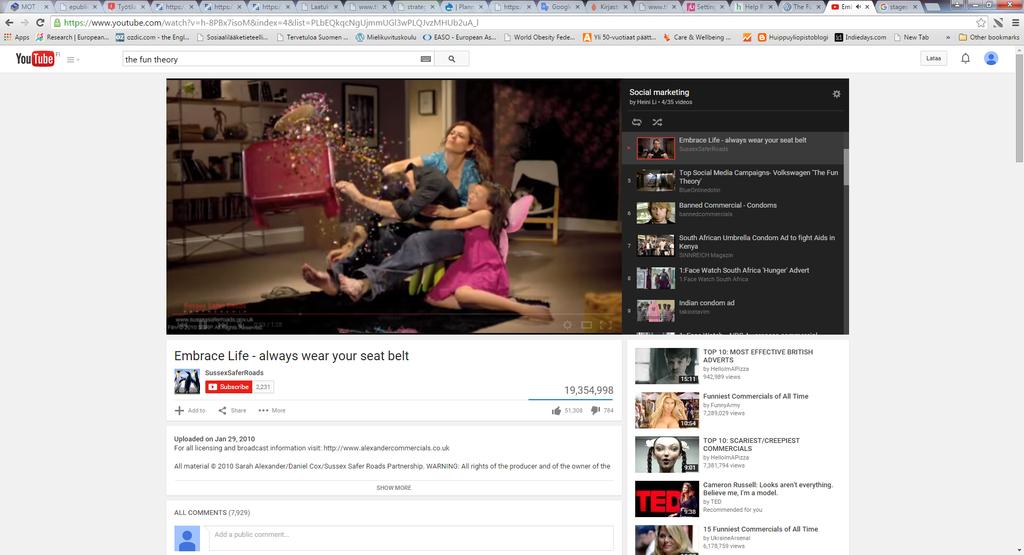Click the scariest commercials doll thumbnail
This screenshot has height=555, width=1024.
point(667,454)
